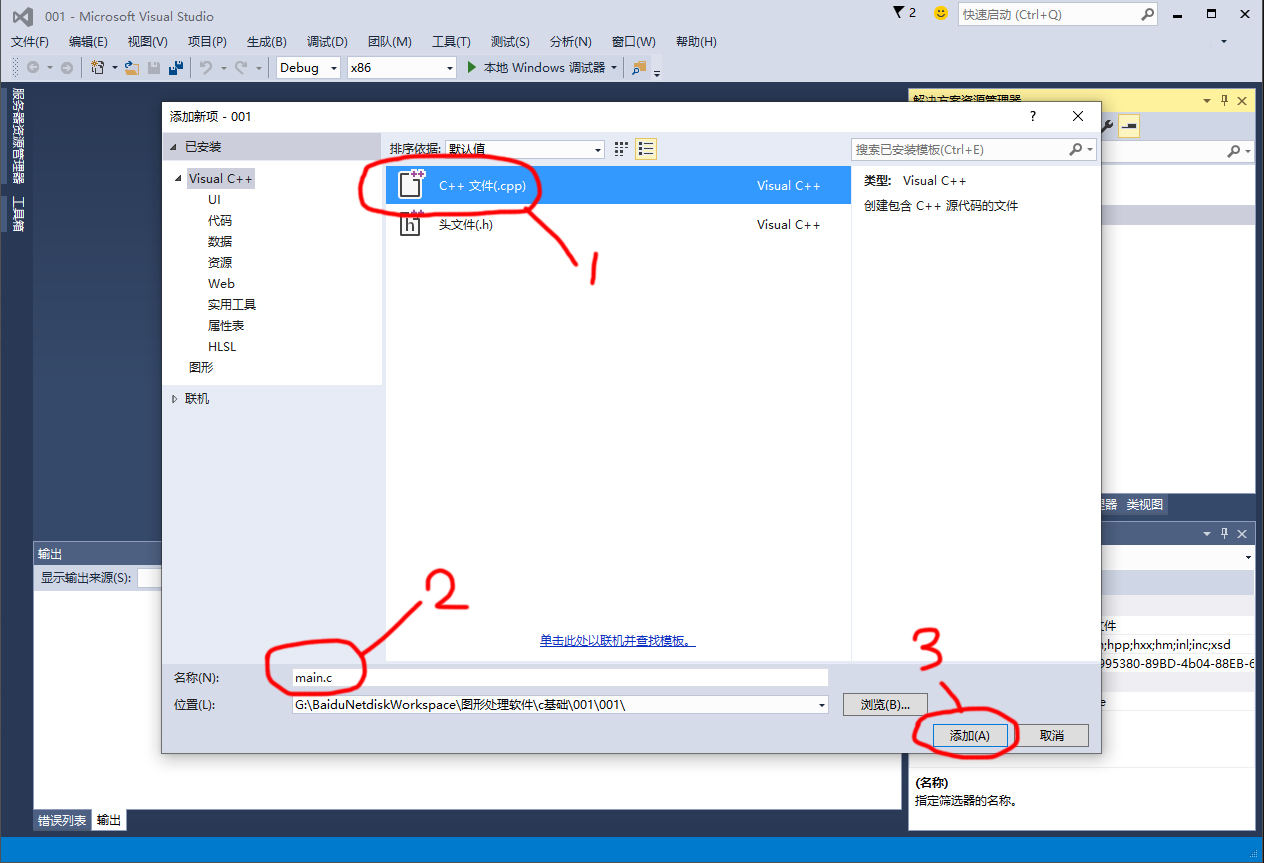Open the 工具箱 side tab

(x=17, y=214)
